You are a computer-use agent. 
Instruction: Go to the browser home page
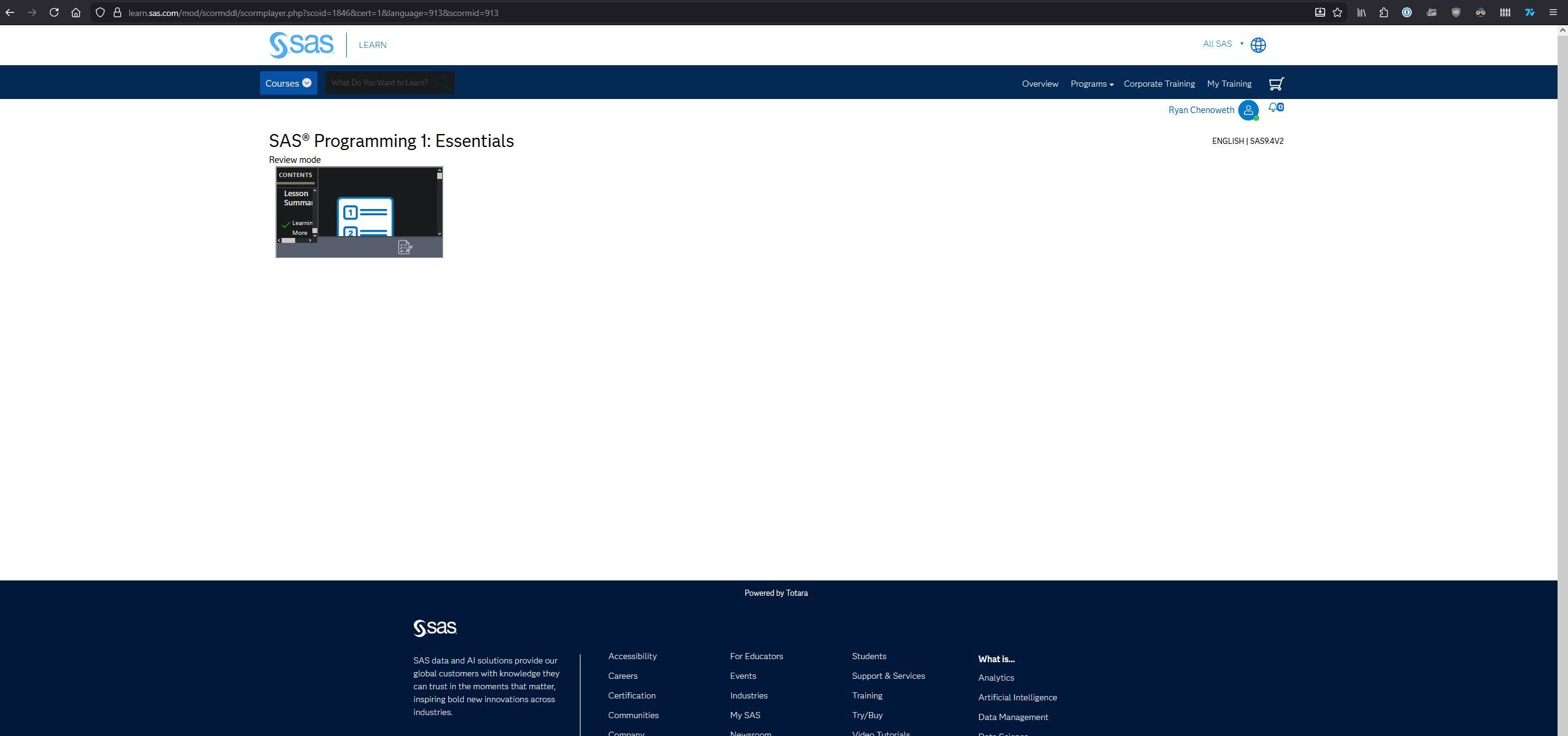[76, 12]
